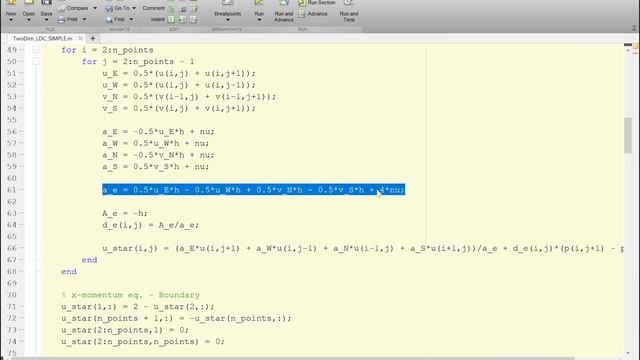
Task: Click on line 'u_E = 0.5*(u(i,j) + u(i,j+1));'
Action: click(179, 73)
